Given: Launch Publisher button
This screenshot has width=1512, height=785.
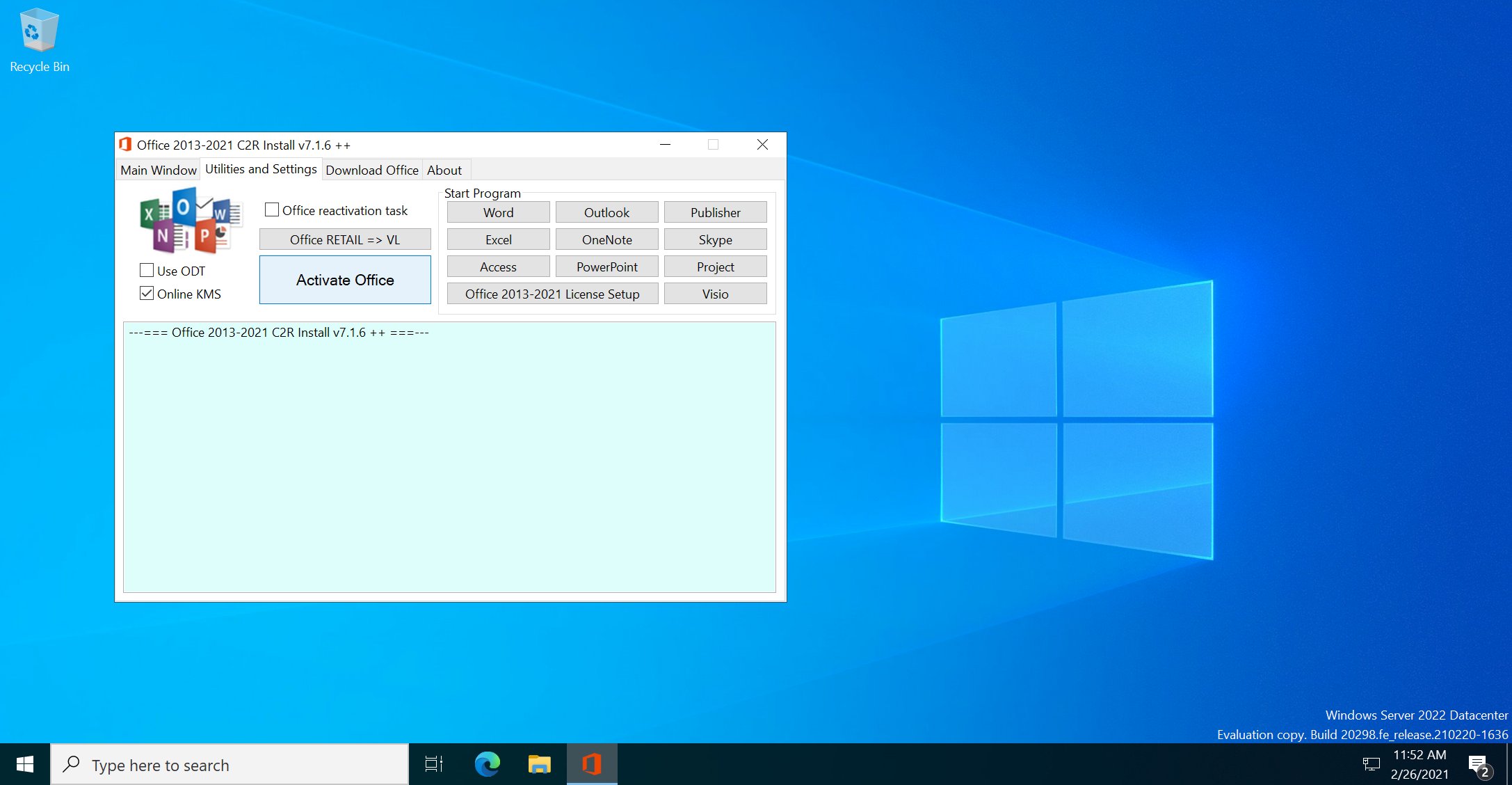Looking at the screenshot, I should [x=716, y=212].
